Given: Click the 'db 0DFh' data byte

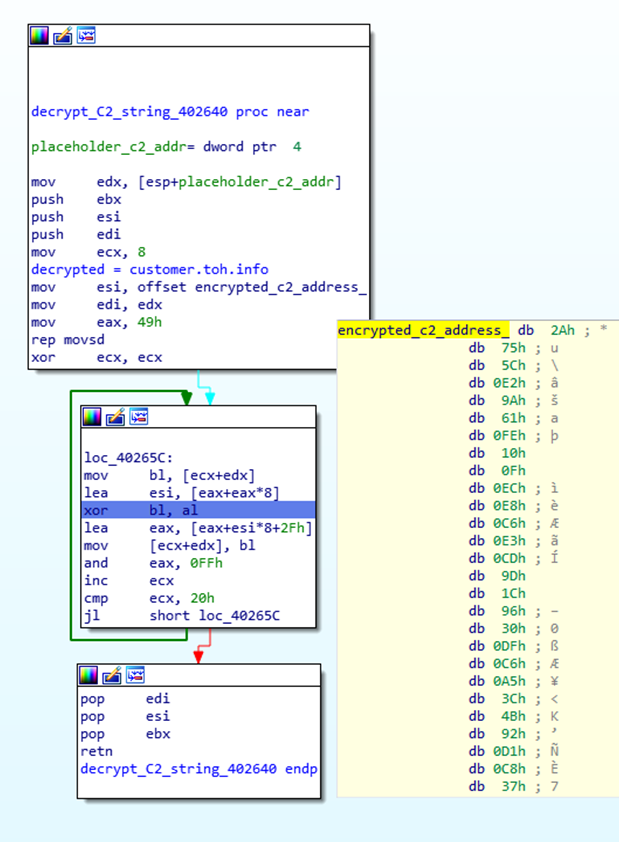Looking at the screenshot, I should (513, 646).
